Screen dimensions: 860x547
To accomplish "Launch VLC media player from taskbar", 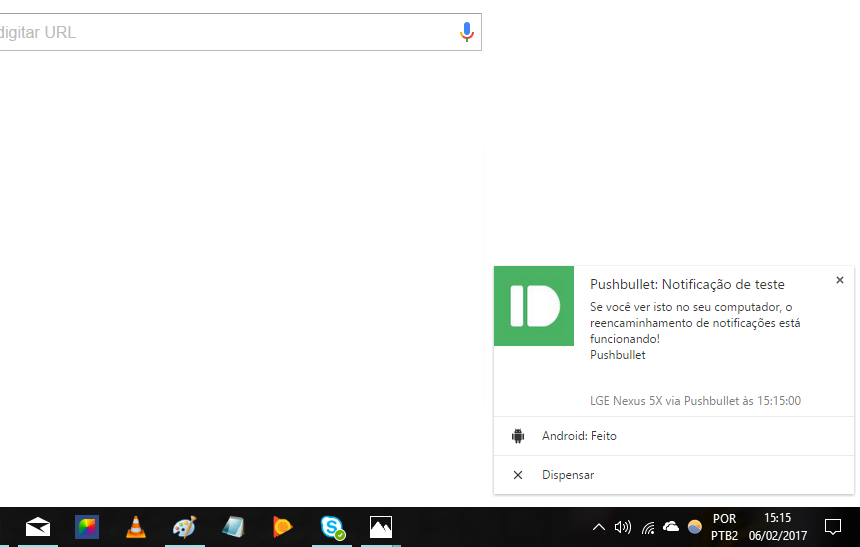I will (136, 527).
